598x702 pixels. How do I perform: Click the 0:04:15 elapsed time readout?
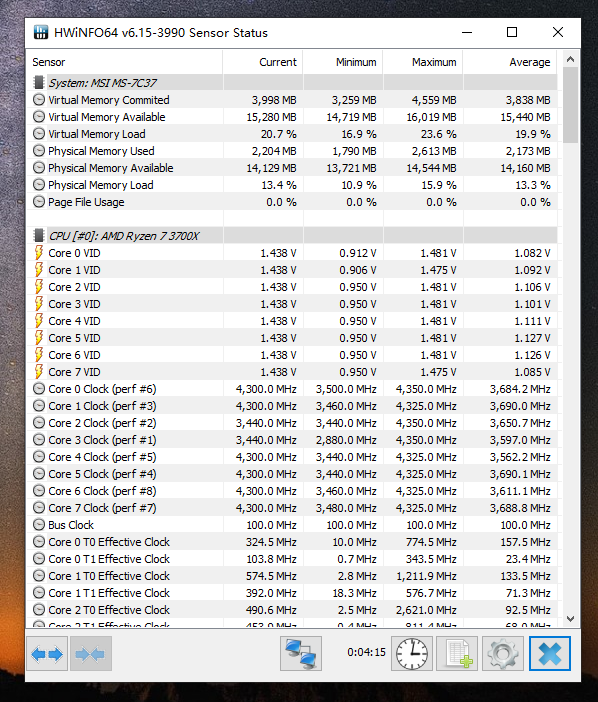(366, 652)
